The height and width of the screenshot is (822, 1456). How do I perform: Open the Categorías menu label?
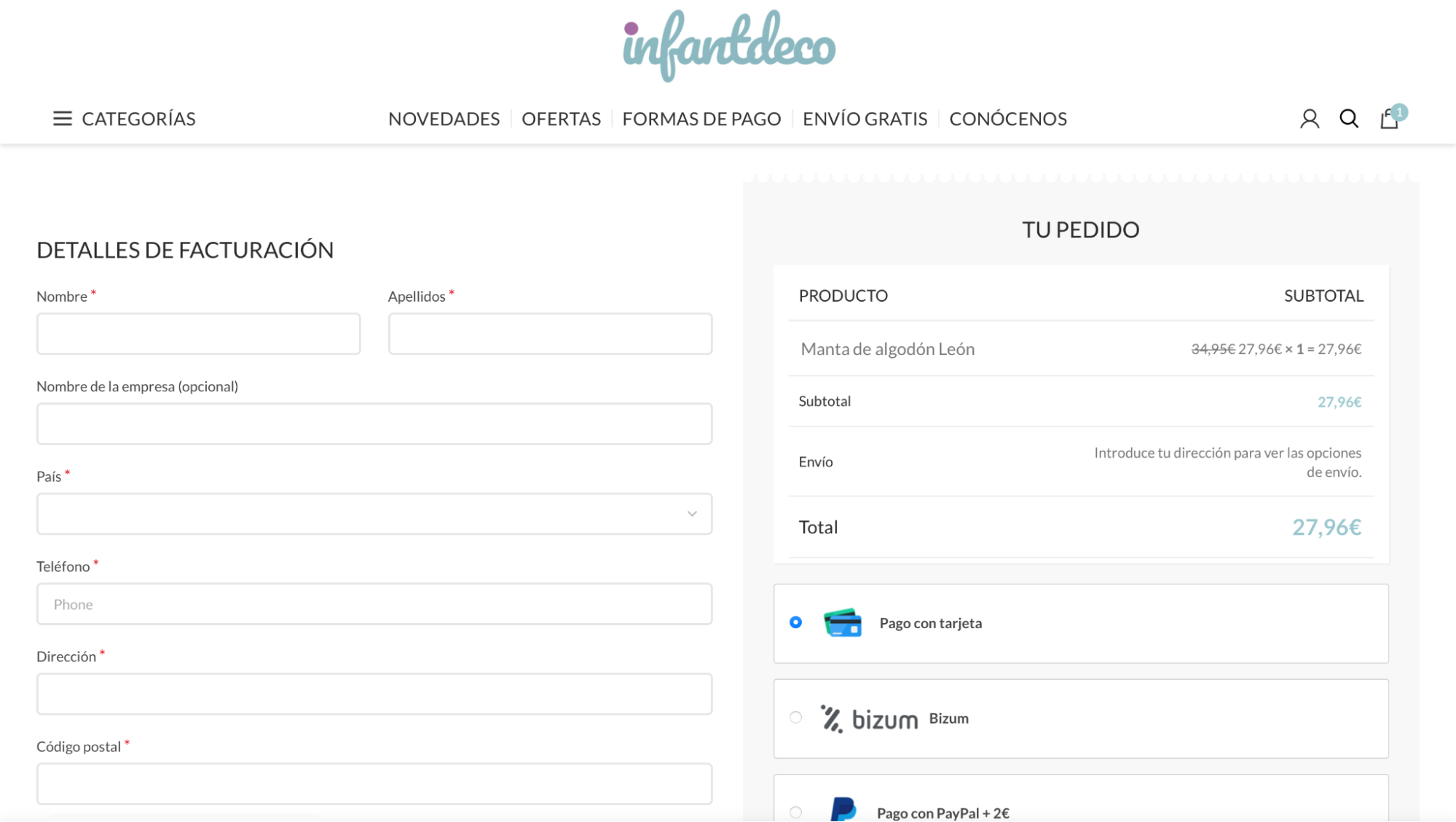click(138, 119)
